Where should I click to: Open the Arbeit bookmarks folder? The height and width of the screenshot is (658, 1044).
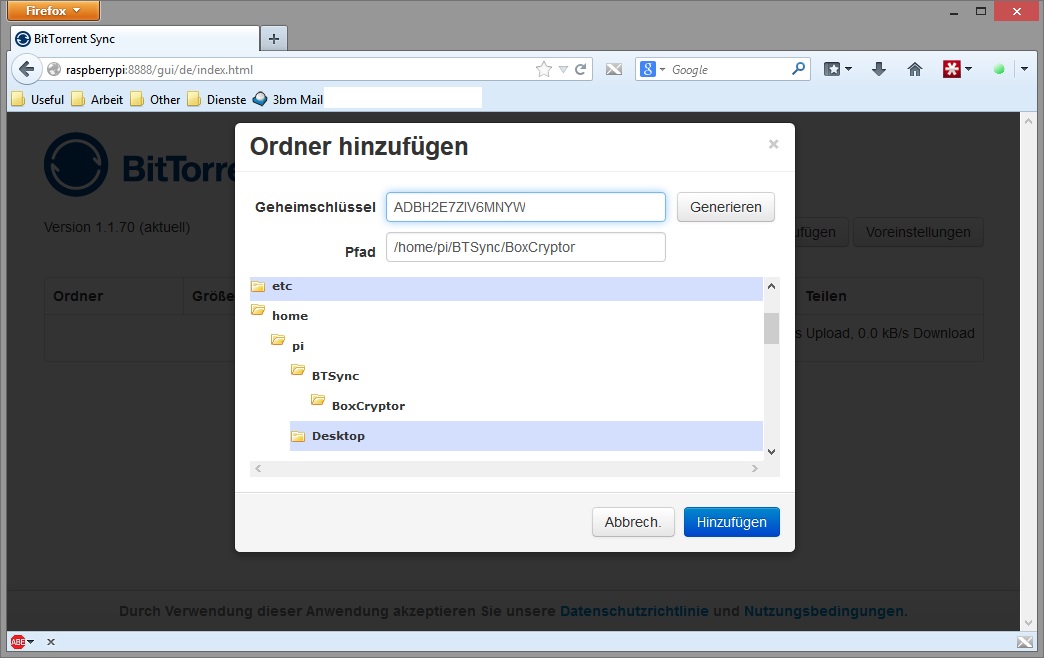[97, 99]
